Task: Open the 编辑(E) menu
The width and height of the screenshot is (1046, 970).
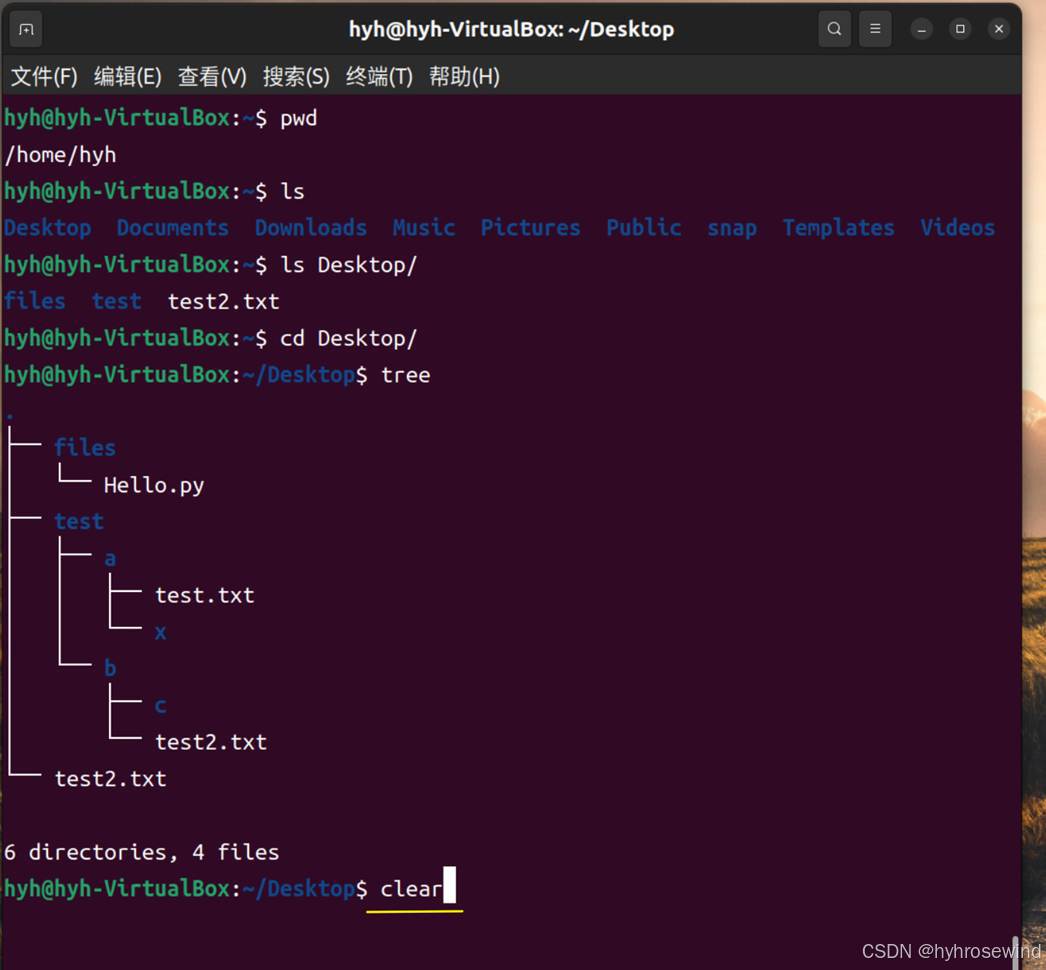Action: (127, 77)
